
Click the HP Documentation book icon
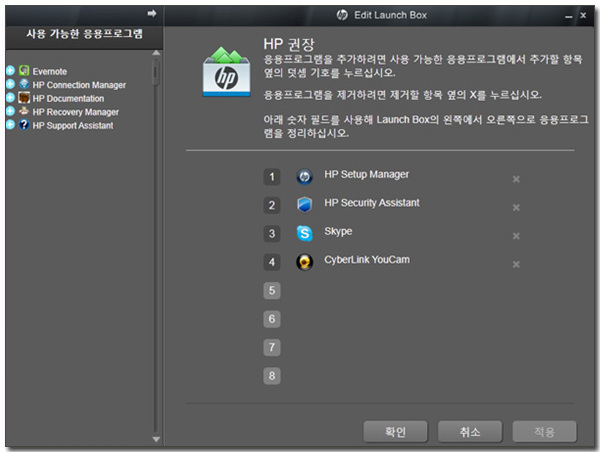tap(24, 98)
